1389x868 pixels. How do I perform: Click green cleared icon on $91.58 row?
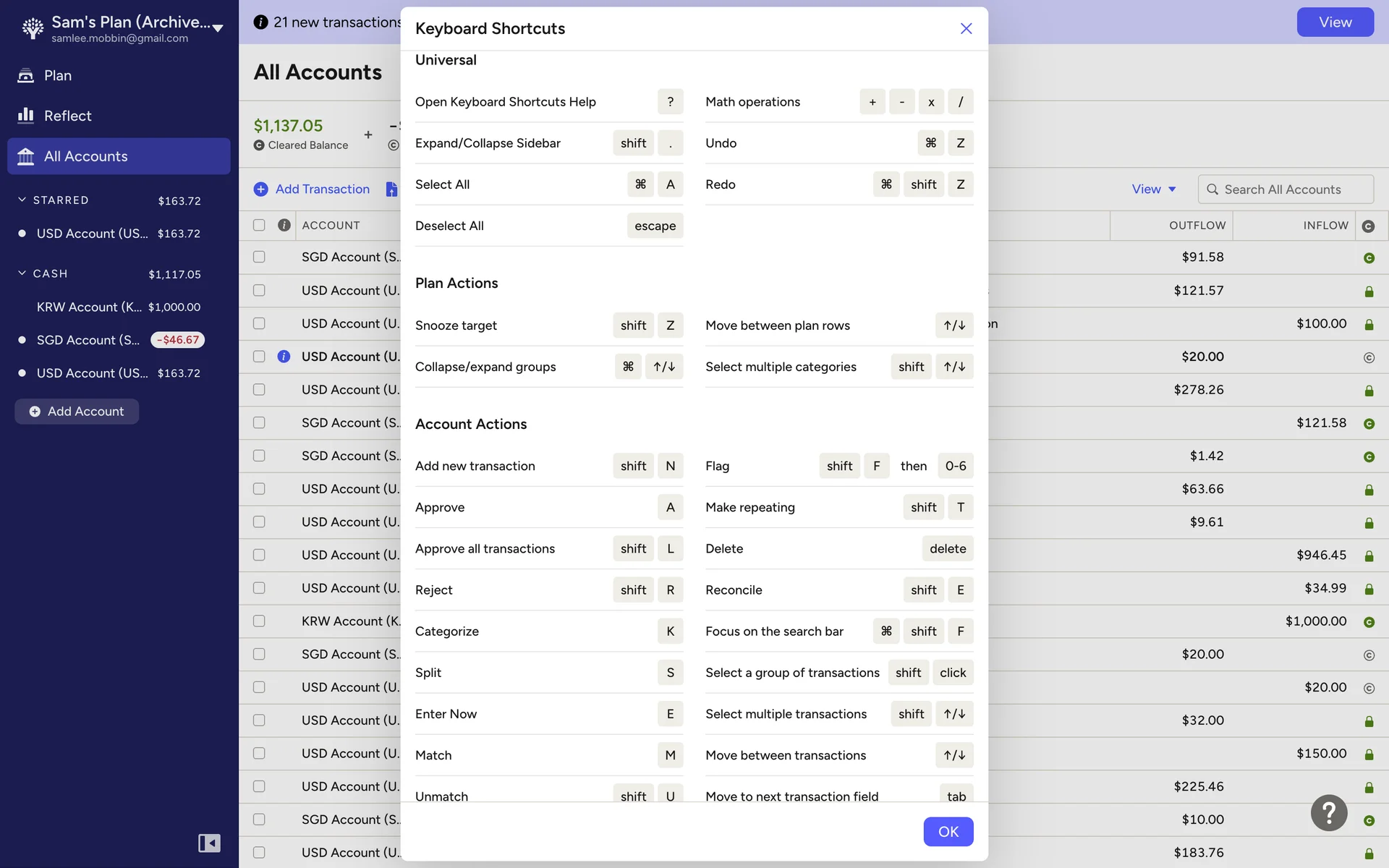[x=1369, y=258]
